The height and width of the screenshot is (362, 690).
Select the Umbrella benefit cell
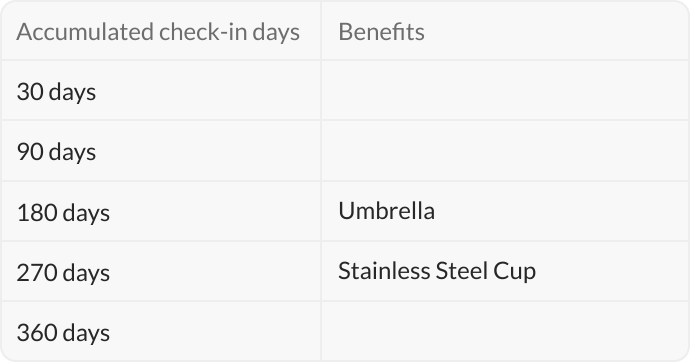(x=505, y=211)
